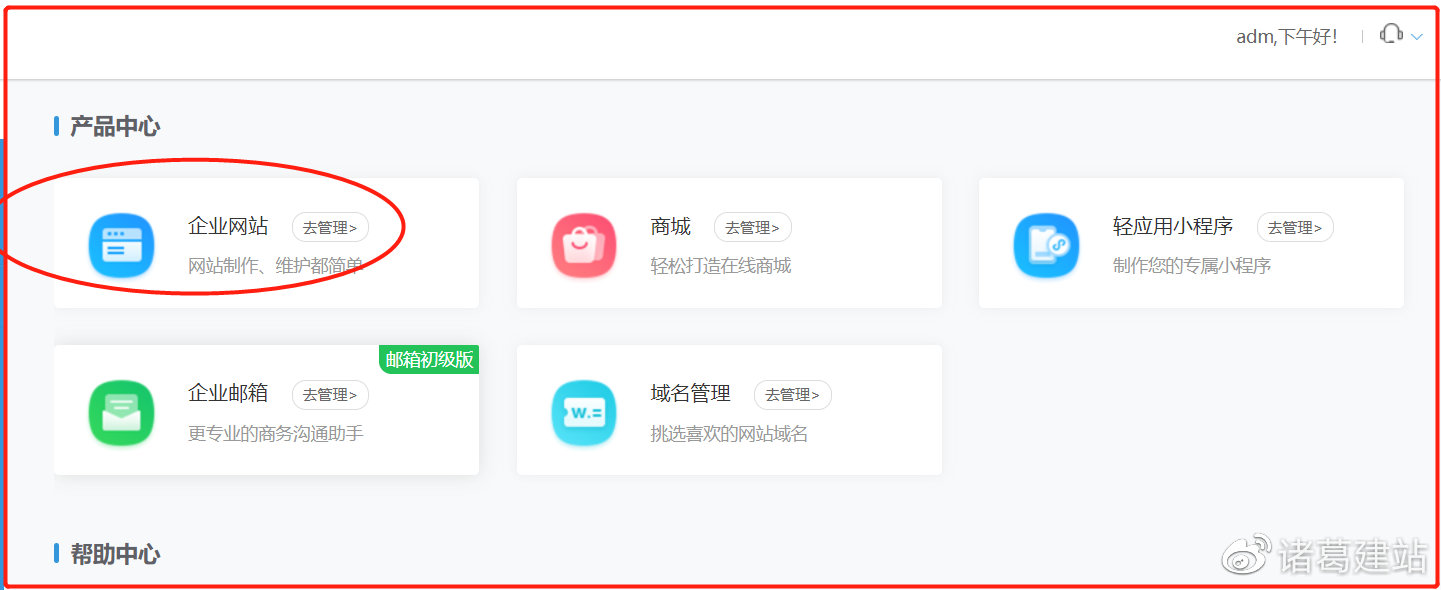
Task: Click the 域名管理 W.= icon
Action: 583,411
